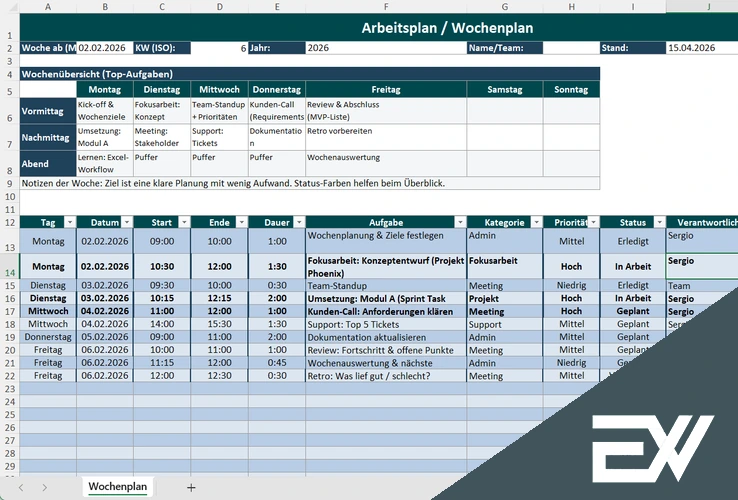738x500 pixels.
Task: Open the Ende filter dropdown
Action: 240,222
